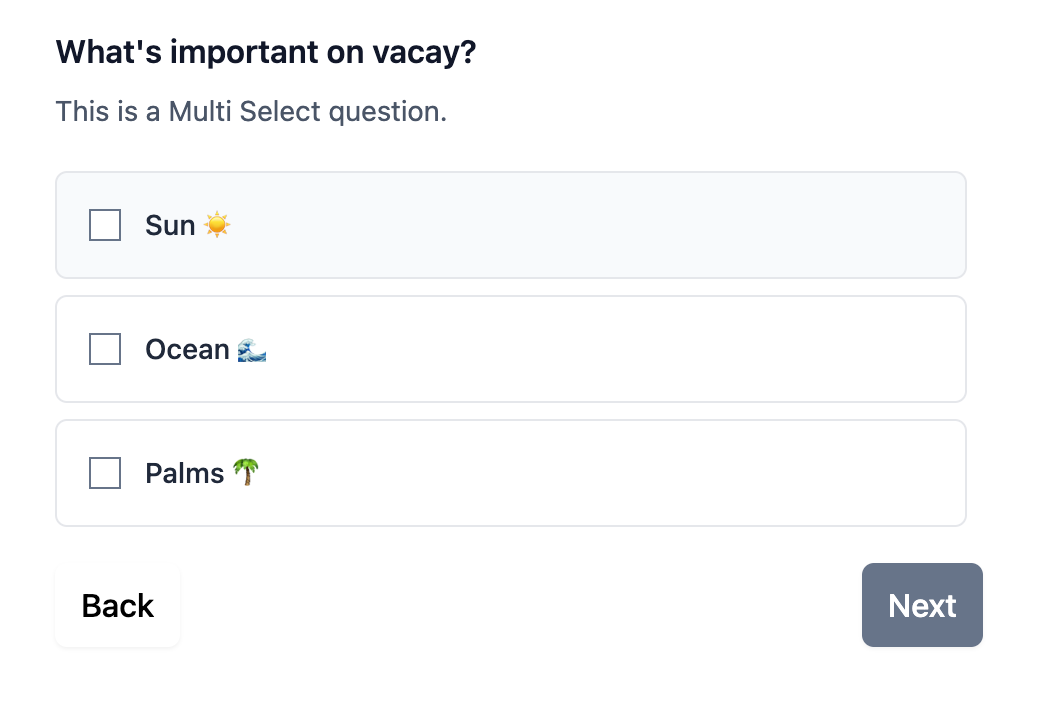Click the ocean wave emoji icon

click(252, 350)
